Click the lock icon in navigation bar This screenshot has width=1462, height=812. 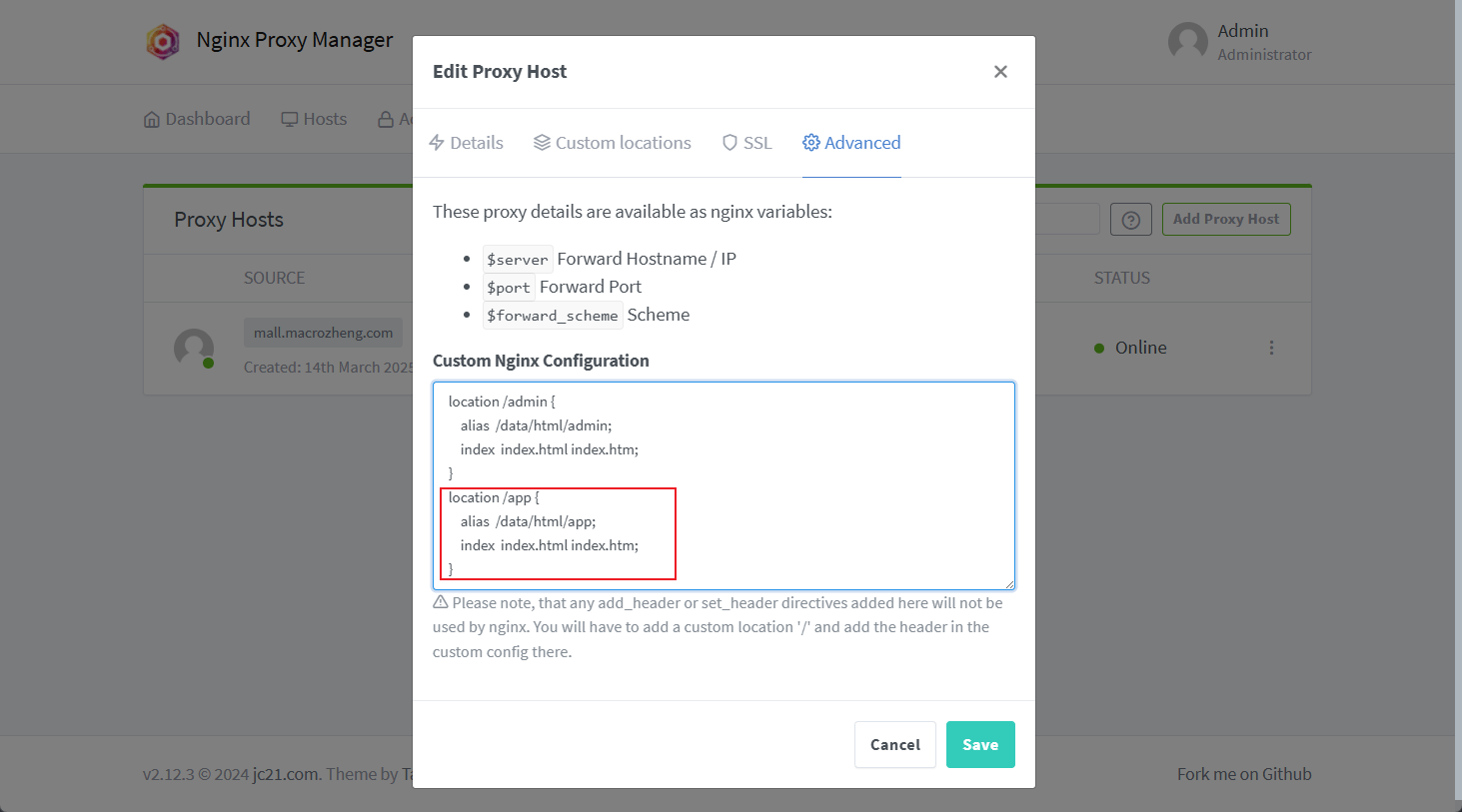click(386, 120)
